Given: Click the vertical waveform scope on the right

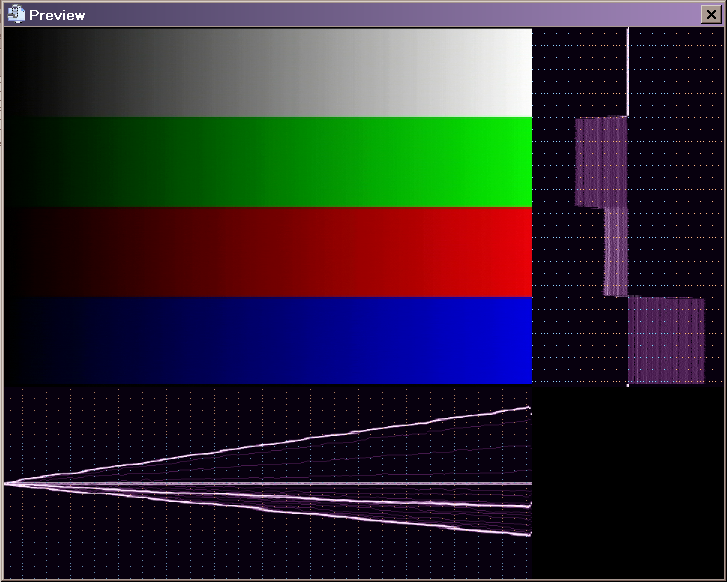Looking at the screenshot, I should coord(627,207).
